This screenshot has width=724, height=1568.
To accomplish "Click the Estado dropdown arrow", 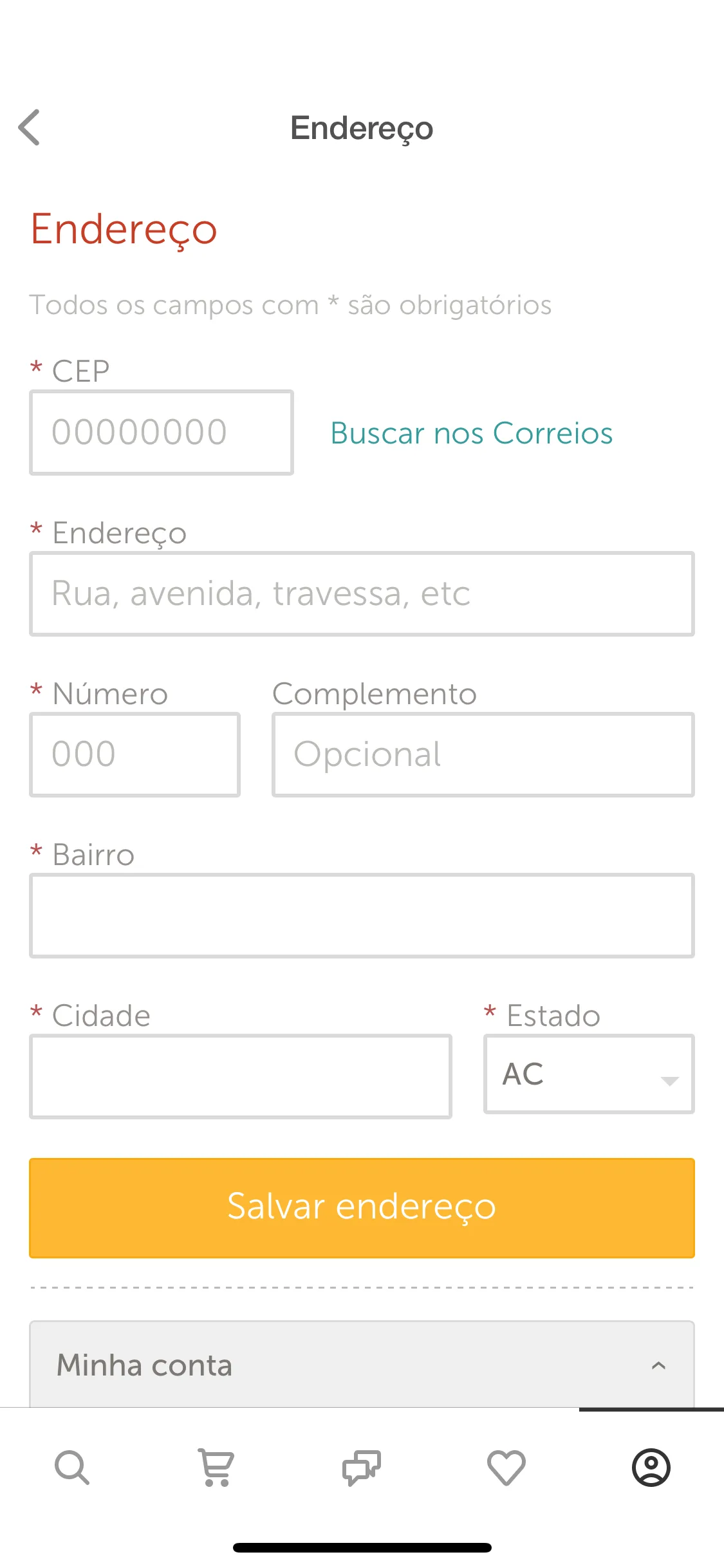I will pyautogui.click(x=669, y=1081).
